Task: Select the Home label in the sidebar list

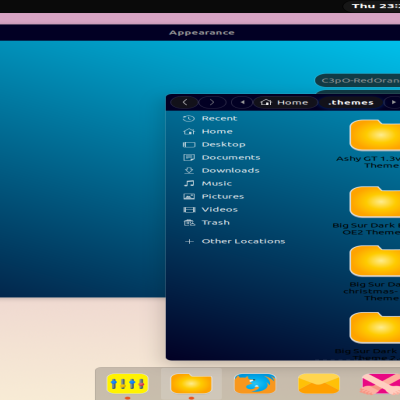Action: click(x=217, y=131)
